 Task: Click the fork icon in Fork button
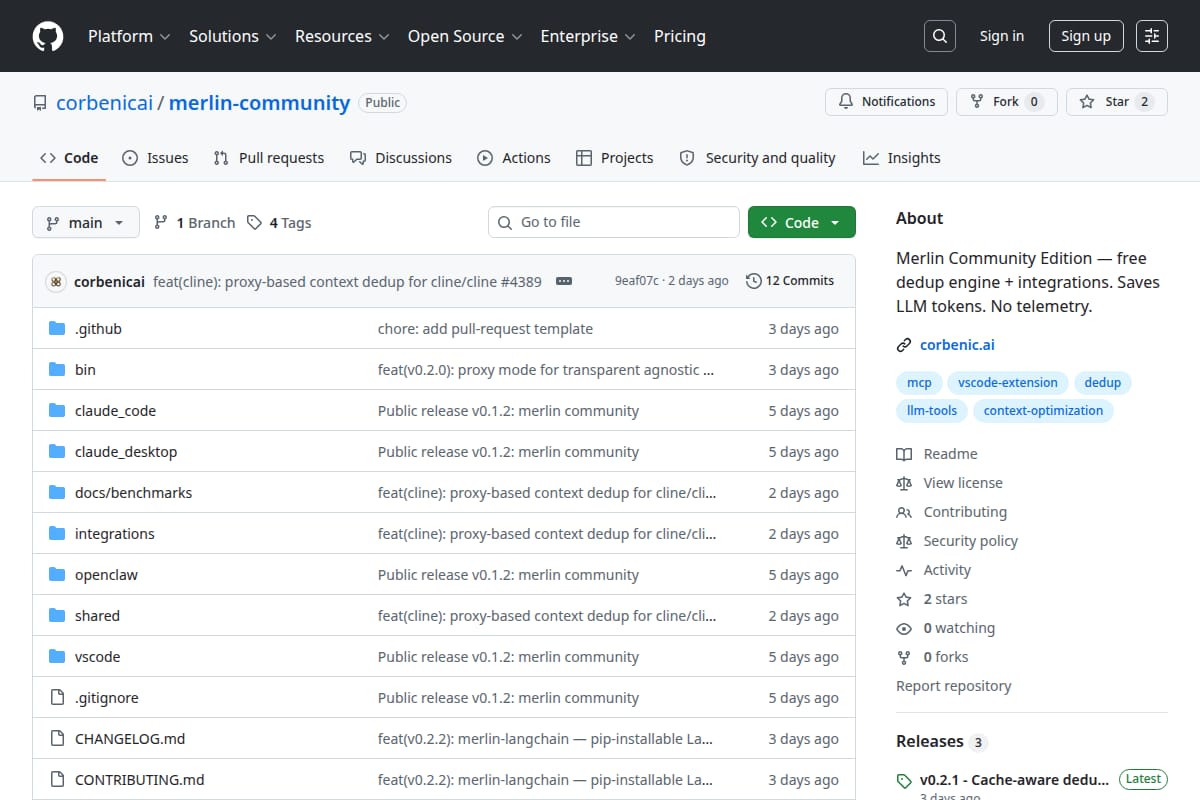pyautogui.click(x=977, y=102)
